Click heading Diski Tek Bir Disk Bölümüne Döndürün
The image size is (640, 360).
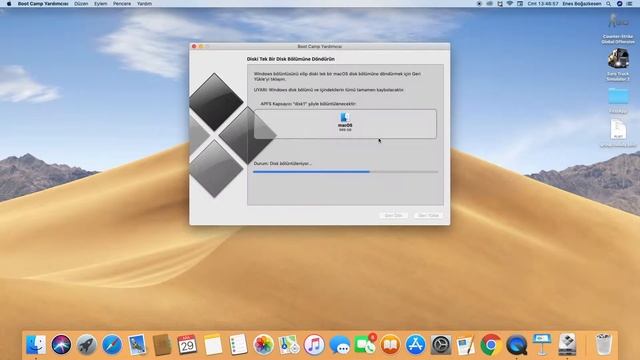pos(291,59)
